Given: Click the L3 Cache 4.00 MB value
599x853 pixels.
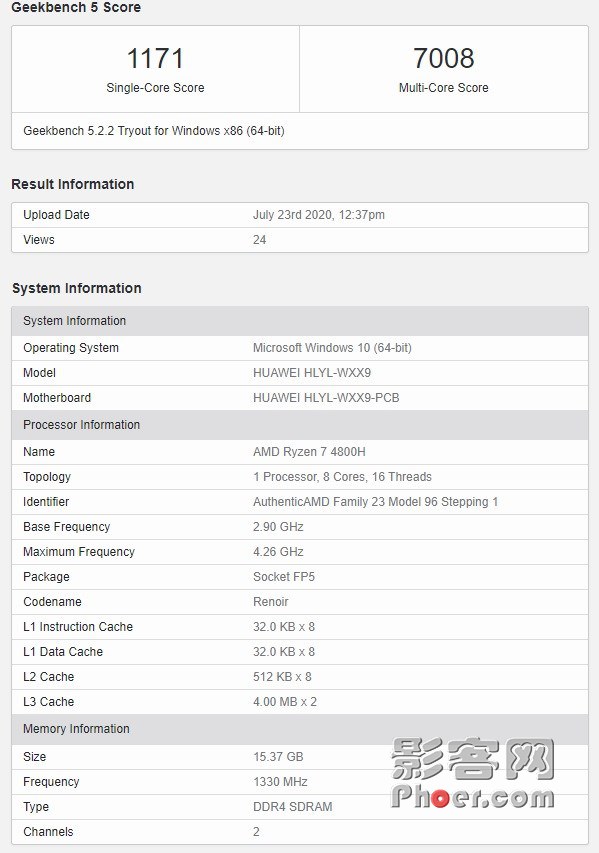Looking at the screenshot, I should [x=285, y=702].
